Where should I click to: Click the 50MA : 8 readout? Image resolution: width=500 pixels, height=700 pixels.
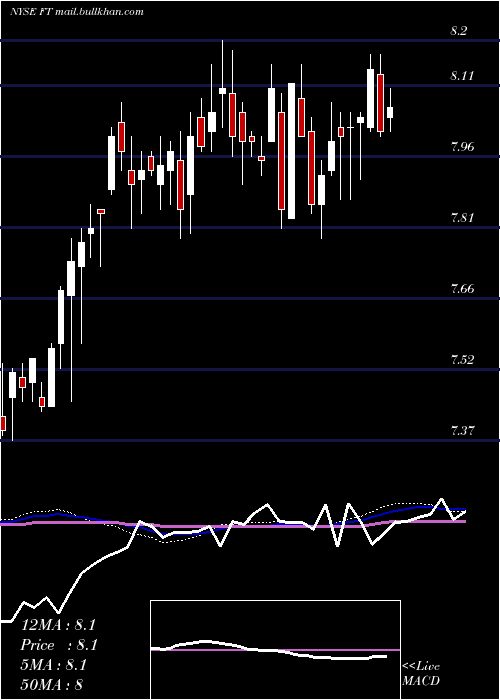click(52, 685)
